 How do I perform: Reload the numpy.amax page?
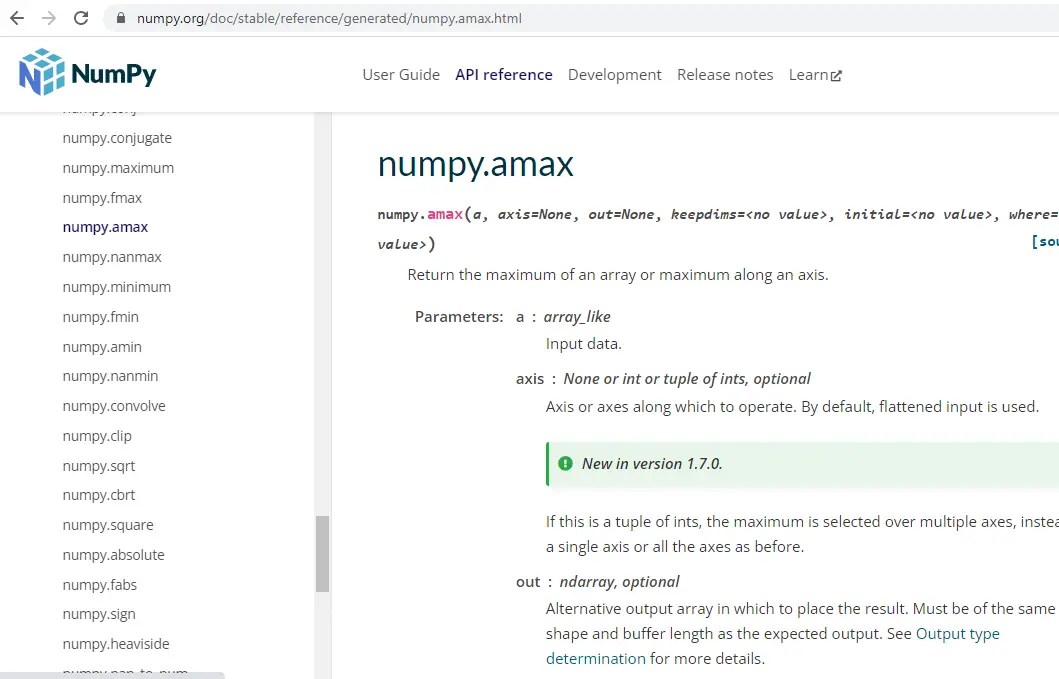tap(81, 18)
